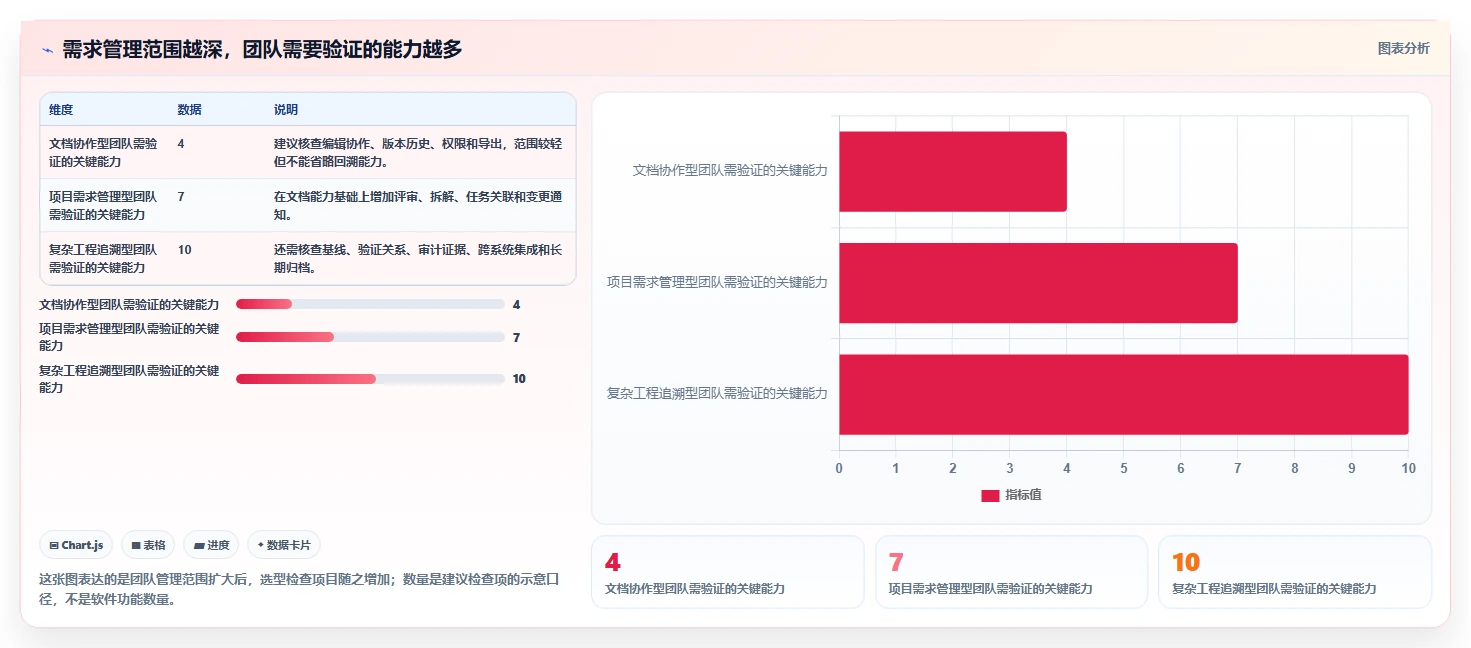Select the Chart.js tag chip
Image resolution: width=1471 pixels, height=648 pixels.
(x=77, y=545)
